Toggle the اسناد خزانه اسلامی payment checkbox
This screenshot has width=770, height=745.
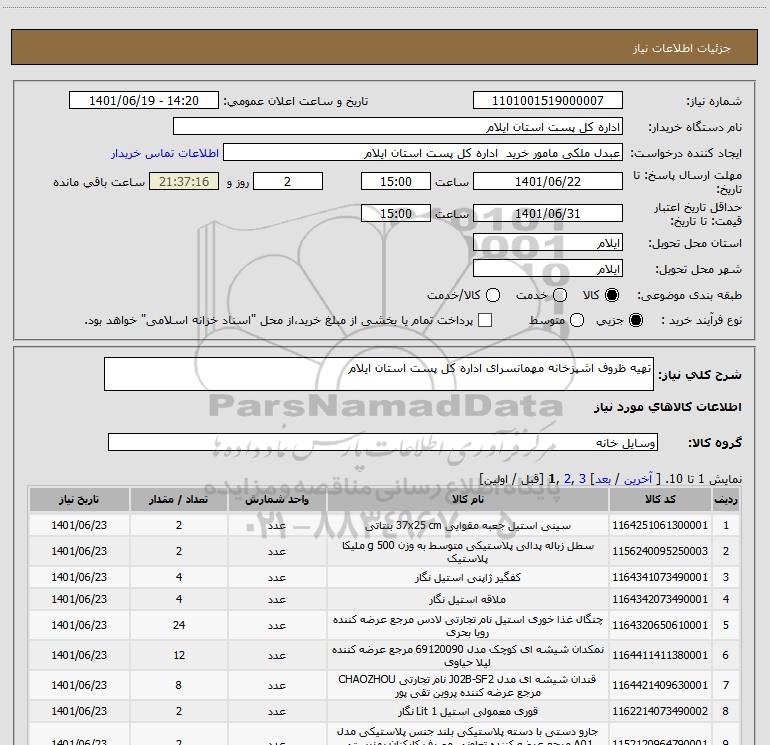(x=485, y=320)
